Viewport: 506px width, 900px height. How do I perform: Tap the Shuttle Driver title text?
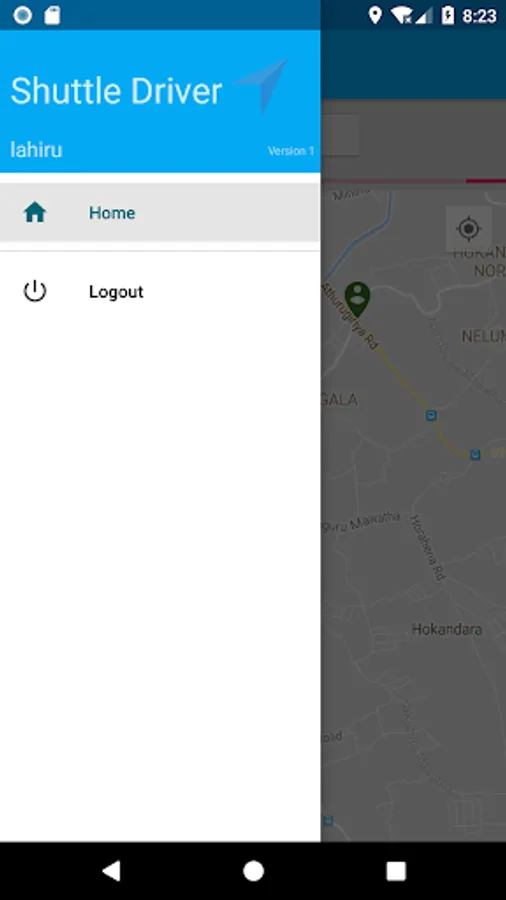pos(116,91)
